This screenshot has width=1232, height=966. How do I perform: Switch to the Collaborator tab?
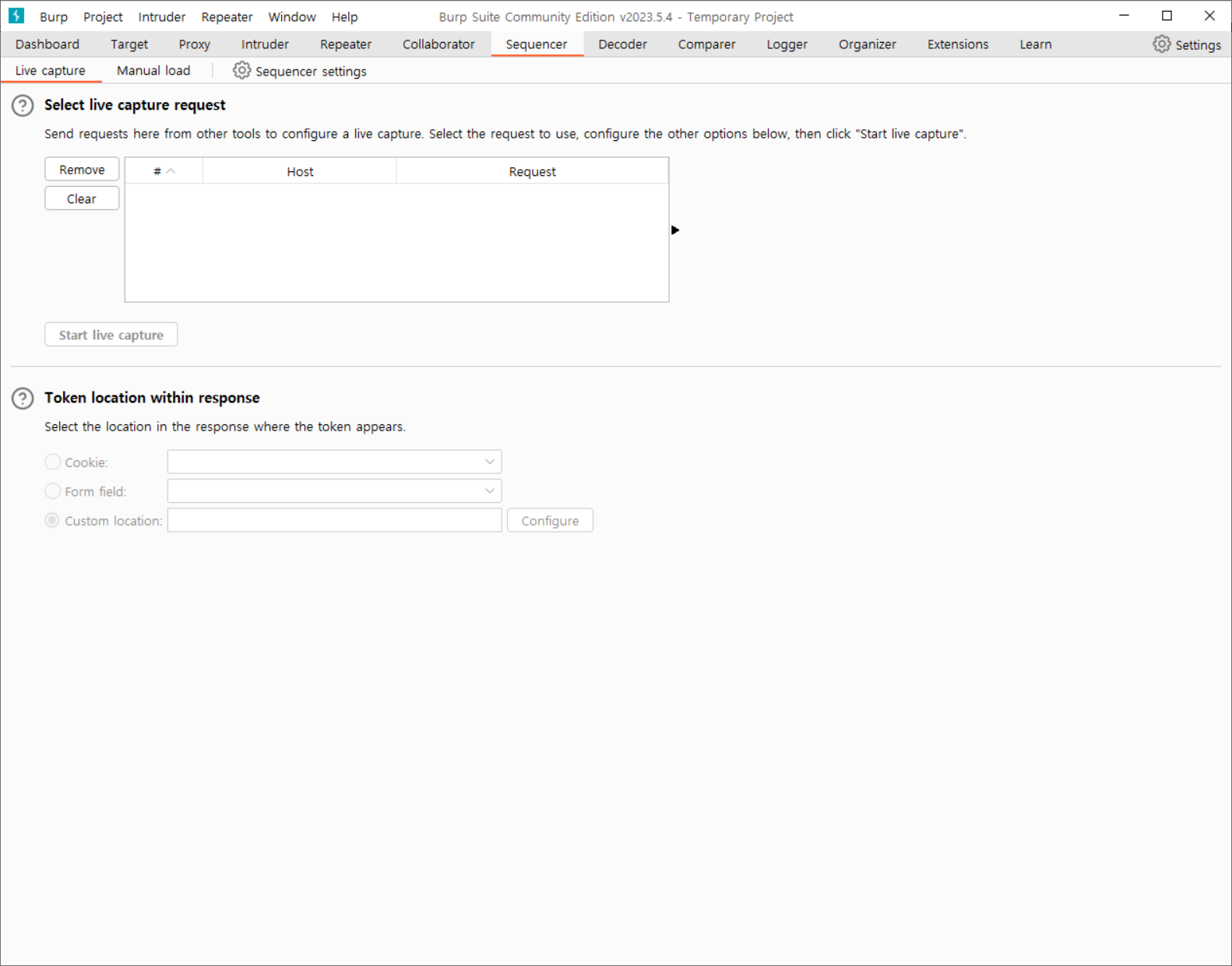pyautogui.click(x=438, y=44)
